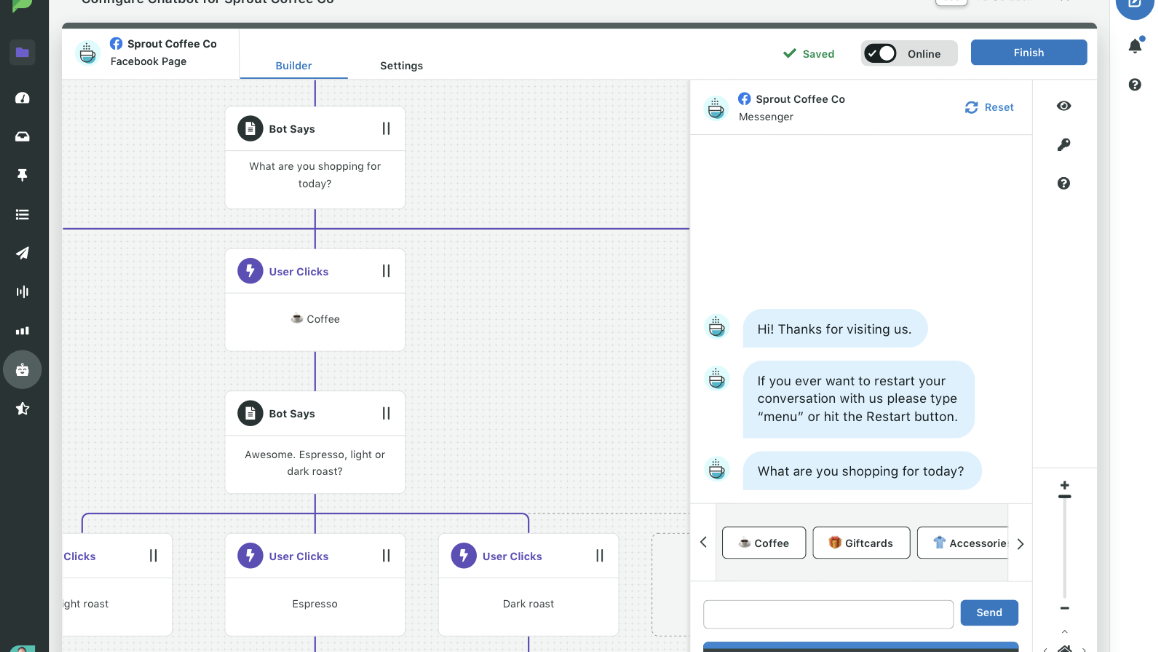Switch to the Settings tab
Image resolution: width=1158 pixels, height=652 pixels.
pos(401,66)
